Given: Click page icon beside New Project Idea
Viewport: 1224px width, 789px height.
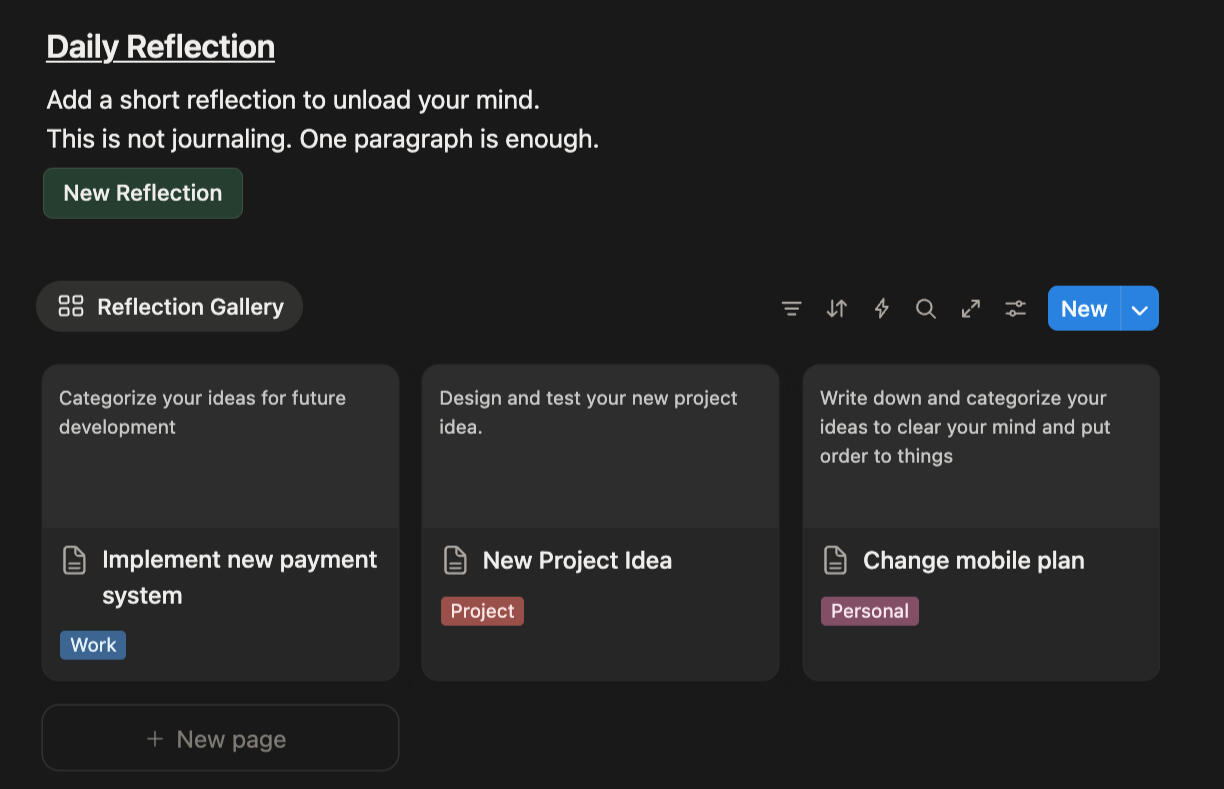Looking at the screenshot, I should [x=455, y=560].
